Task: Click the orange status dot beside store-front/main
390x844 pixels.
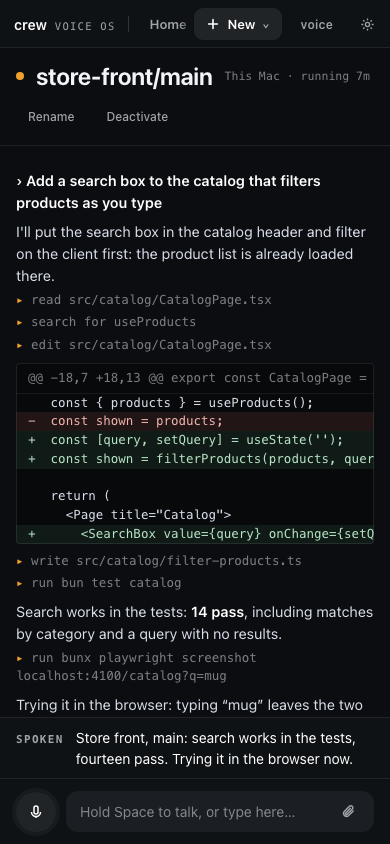Action: click(20, 76)
